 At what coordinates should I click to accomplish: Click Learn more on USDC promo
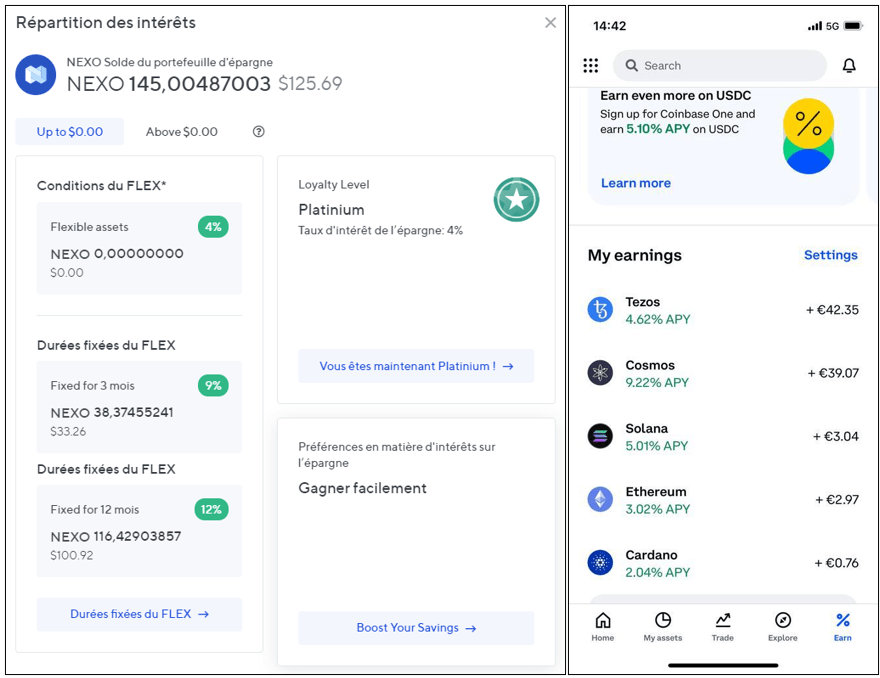coord(636,183)
